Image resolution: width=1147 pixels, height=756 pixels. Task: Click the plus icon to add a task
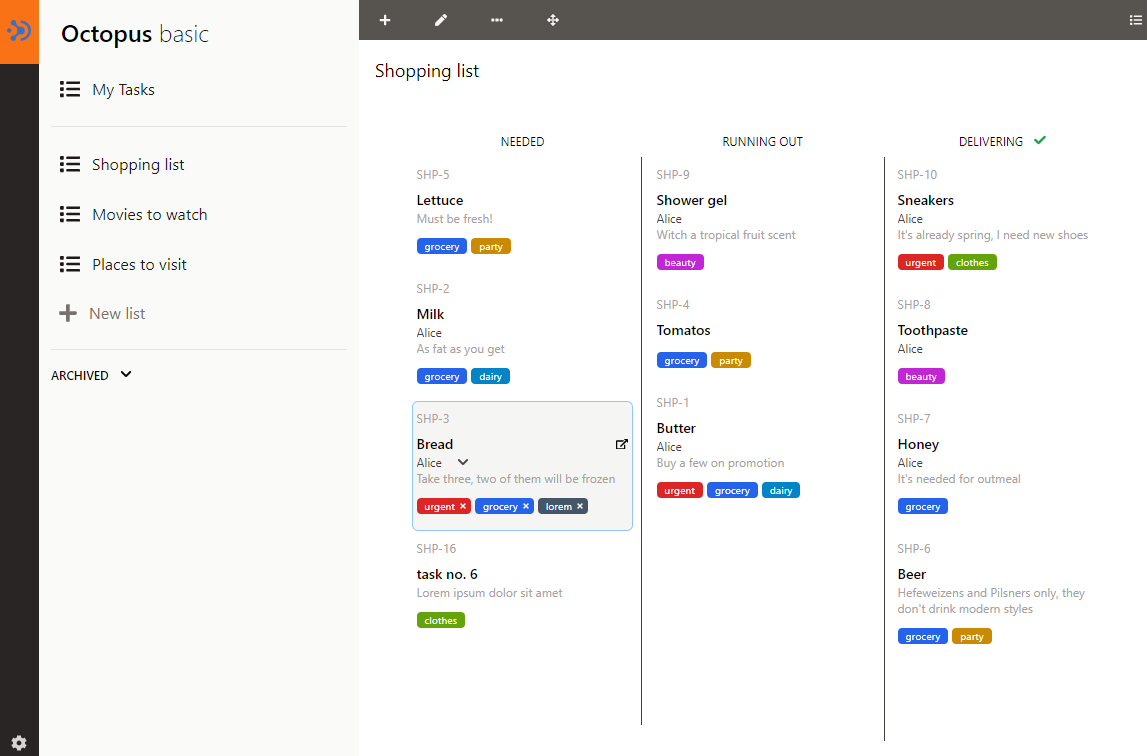[385, 20]
